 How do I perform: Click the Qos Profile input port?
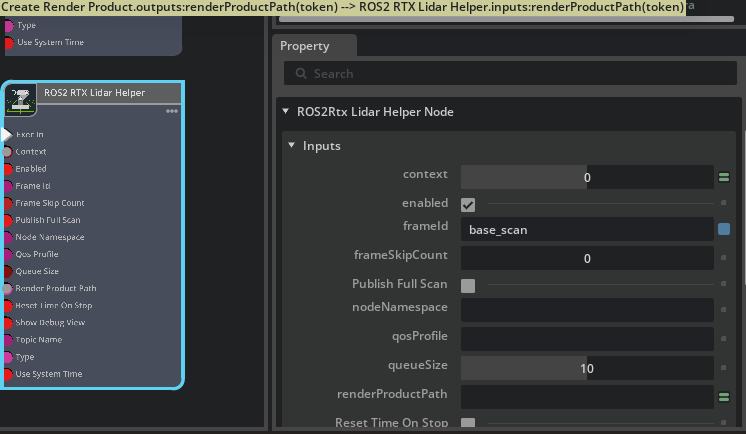pos(8,255)
